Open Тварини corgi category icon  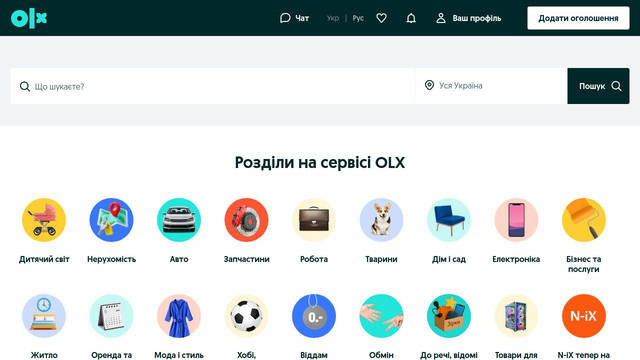[x=381, y=220]
